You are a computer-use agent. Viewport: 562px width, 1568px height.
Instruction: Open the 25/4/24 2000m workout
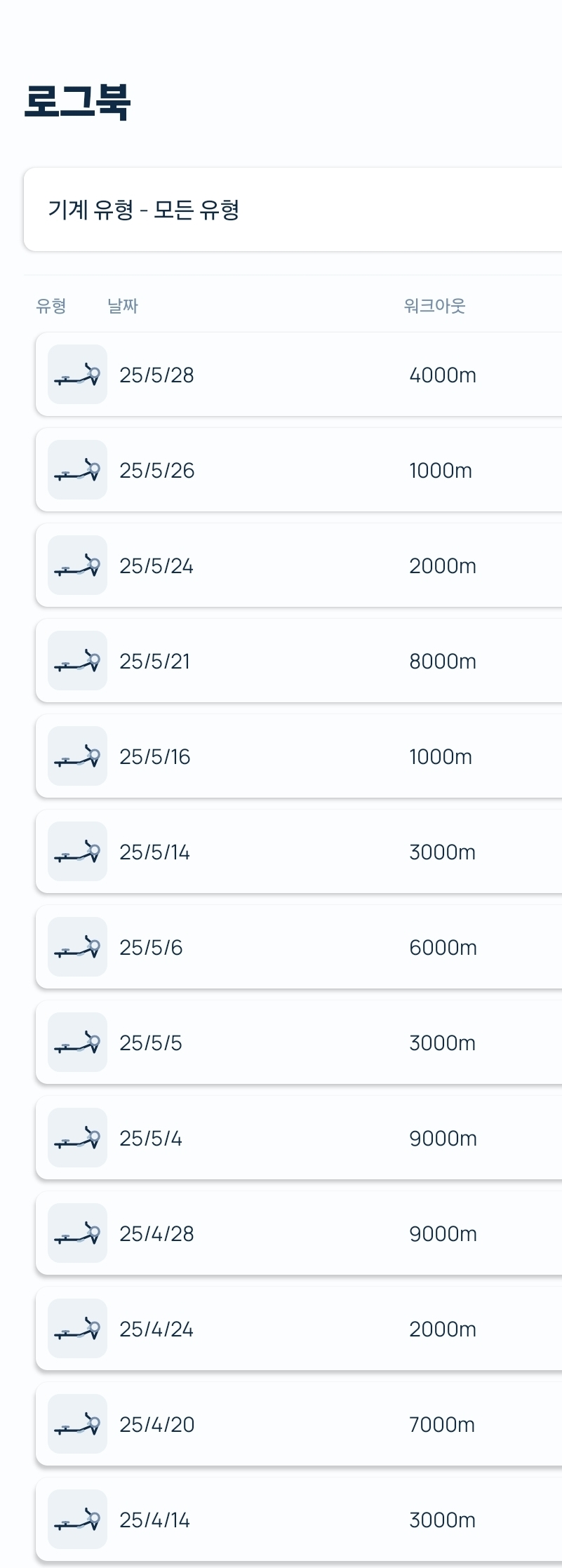click(x=299, y=1329)
